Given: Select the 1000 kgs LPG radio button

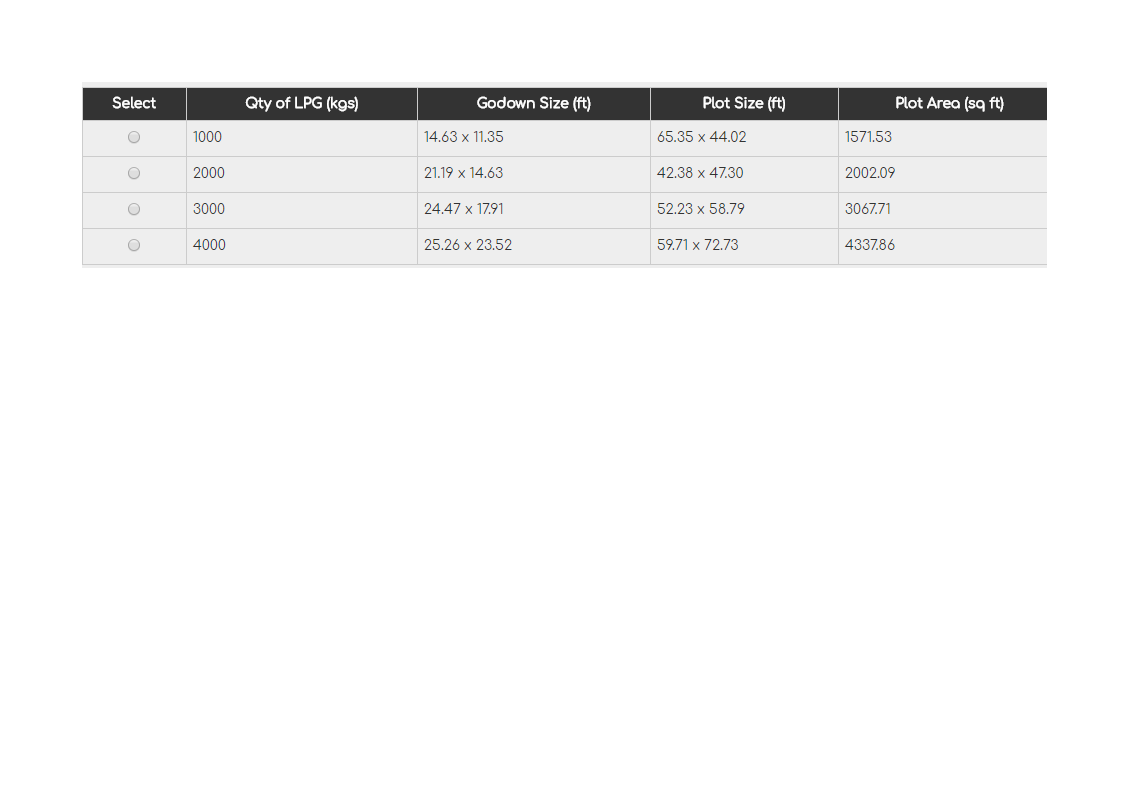Looking at the screenshot, I should click(x=134, y=137).
